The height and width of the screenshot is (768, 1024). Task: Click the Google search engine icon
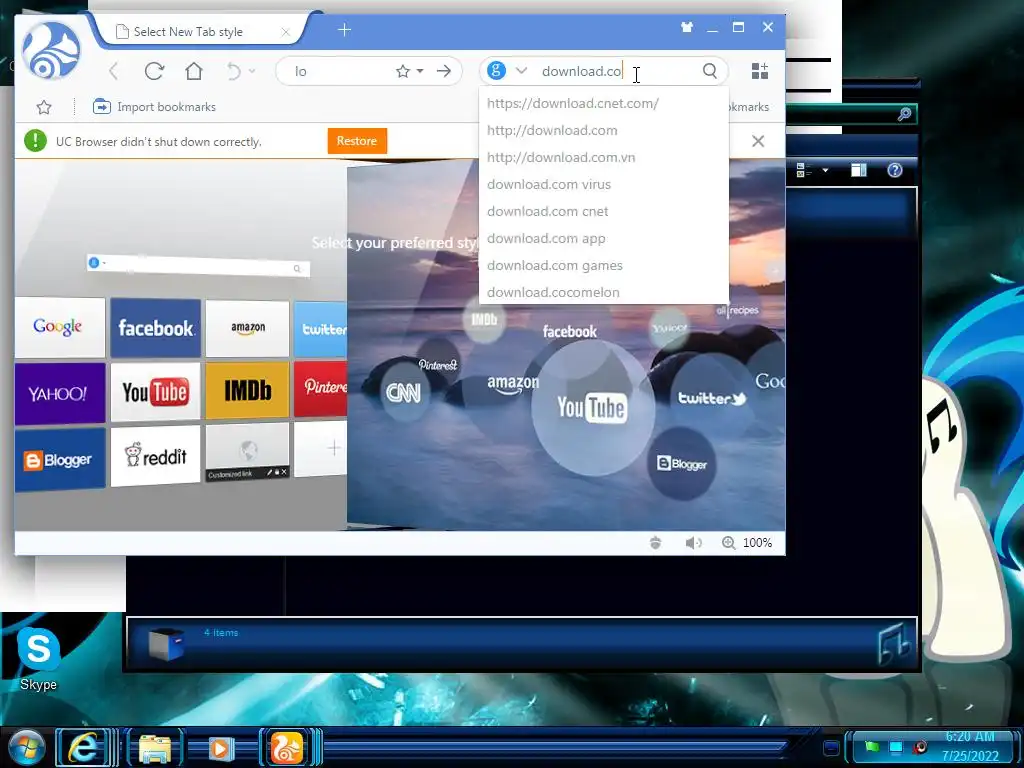coord(496,71)
